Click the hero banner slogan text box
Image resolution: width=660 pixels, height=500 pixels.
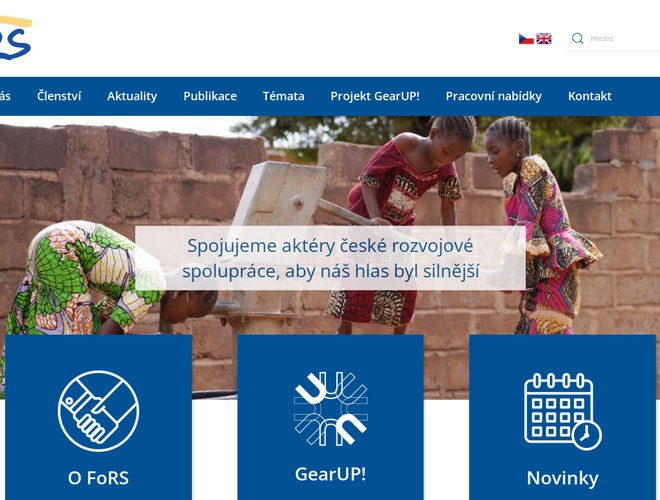pyautogui.click(x=330, y=258)
